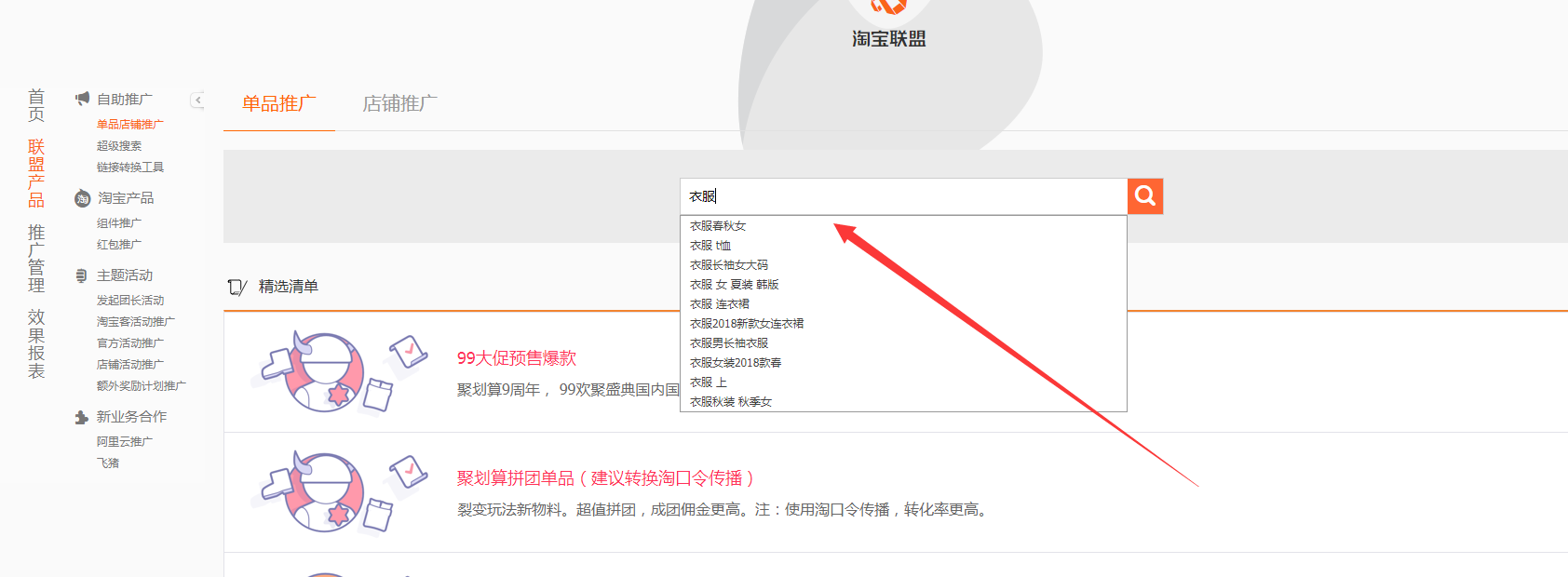Open the 99大促预售爆款 illustration thumbnail
The width and height of the screenshot is (1568, 577).
(339, 372)
